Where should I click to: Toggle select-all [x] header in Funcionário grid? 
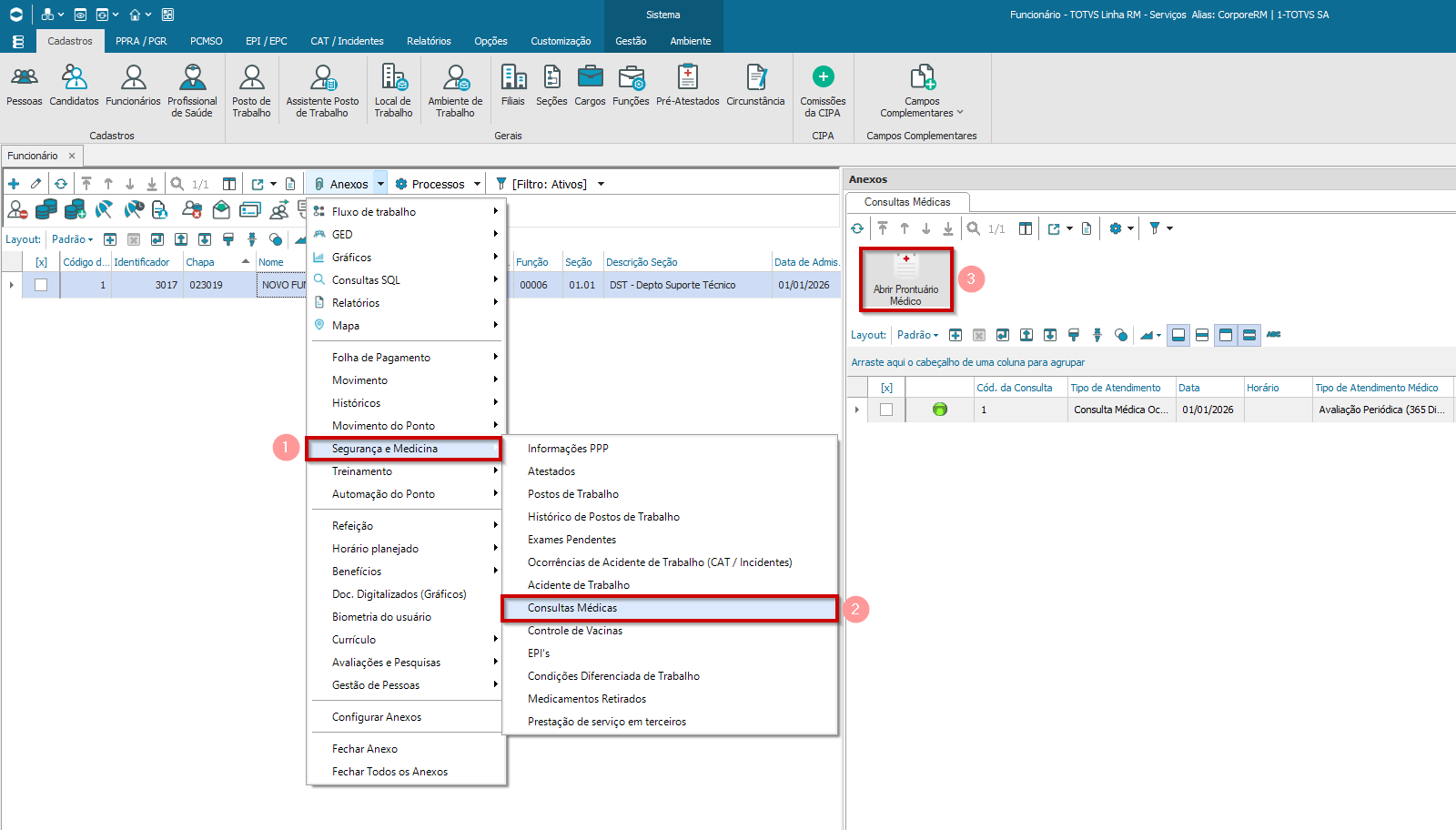pyautogui.click(x=41, y=262)
